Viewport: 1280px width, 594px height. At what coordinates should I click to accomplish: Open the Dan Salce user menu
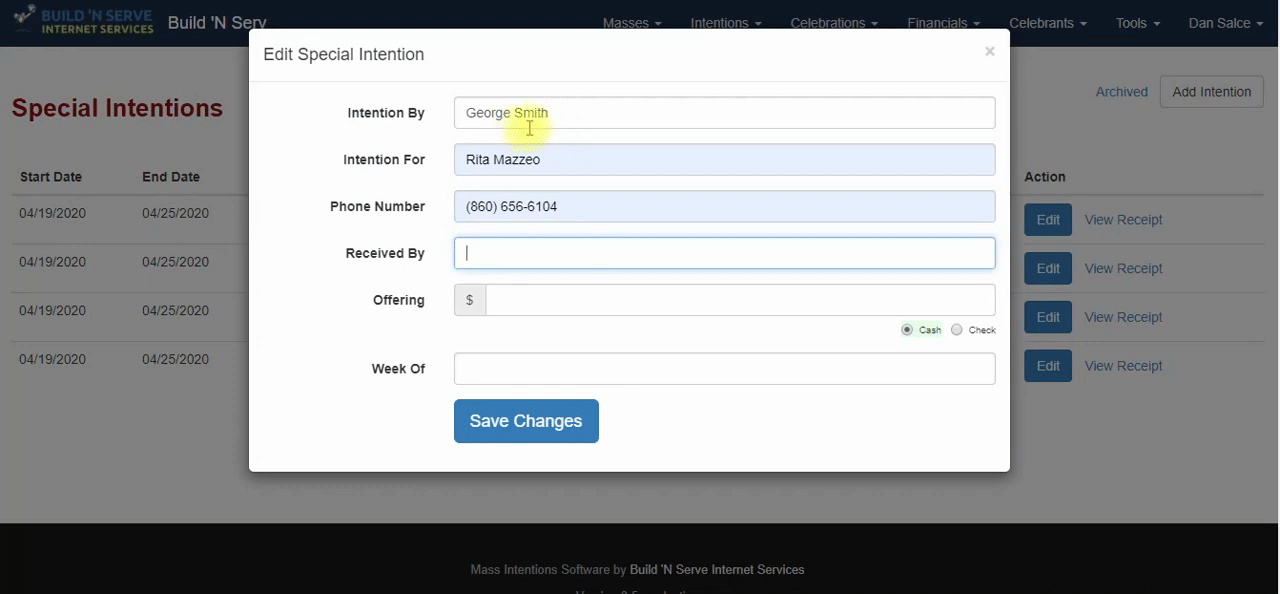coord(1226,23)
